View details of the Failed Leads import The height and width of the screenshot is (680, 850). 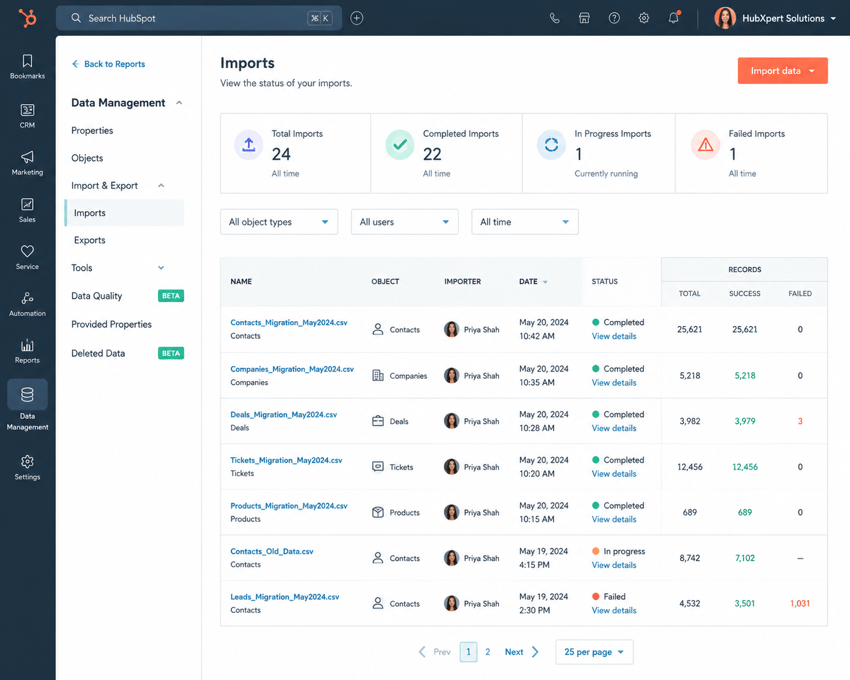614,610
